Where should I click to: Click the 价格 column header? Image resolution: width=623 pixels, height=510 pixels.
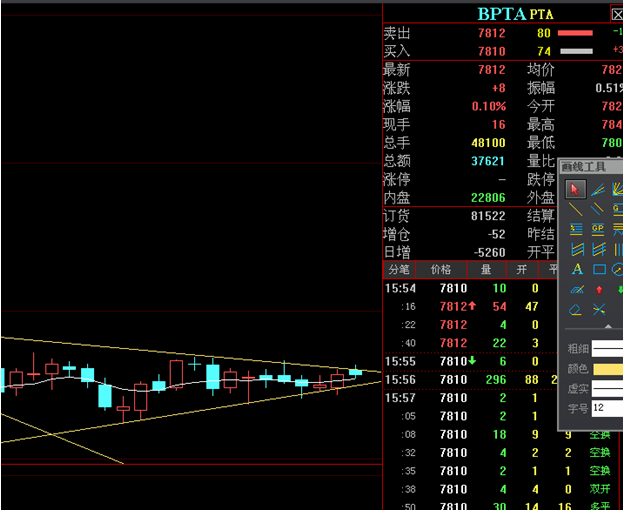(441, 270)
